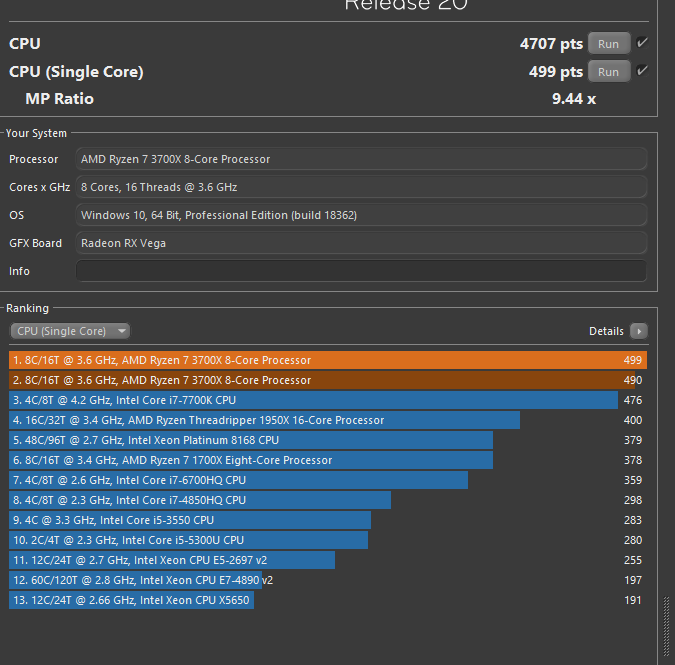The height and width of the screenshot is (665, 675).
Task: Select ranking entry 1 with score 499
Action: click(x=328, y=360)
